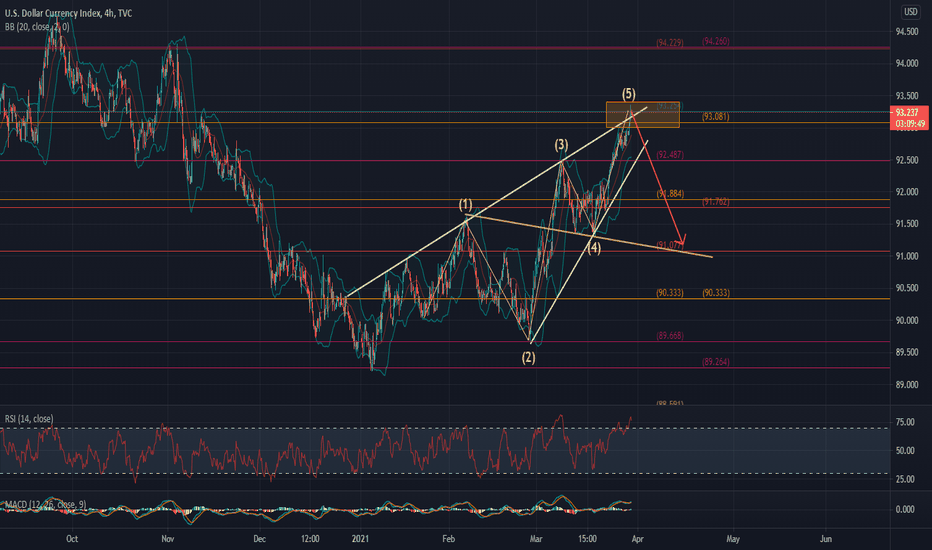Click the RSI (14, close) indicator label
Image resolution: width=932 pixels, height=550 pixels.
pyautogui.click(x=29, y=419)
